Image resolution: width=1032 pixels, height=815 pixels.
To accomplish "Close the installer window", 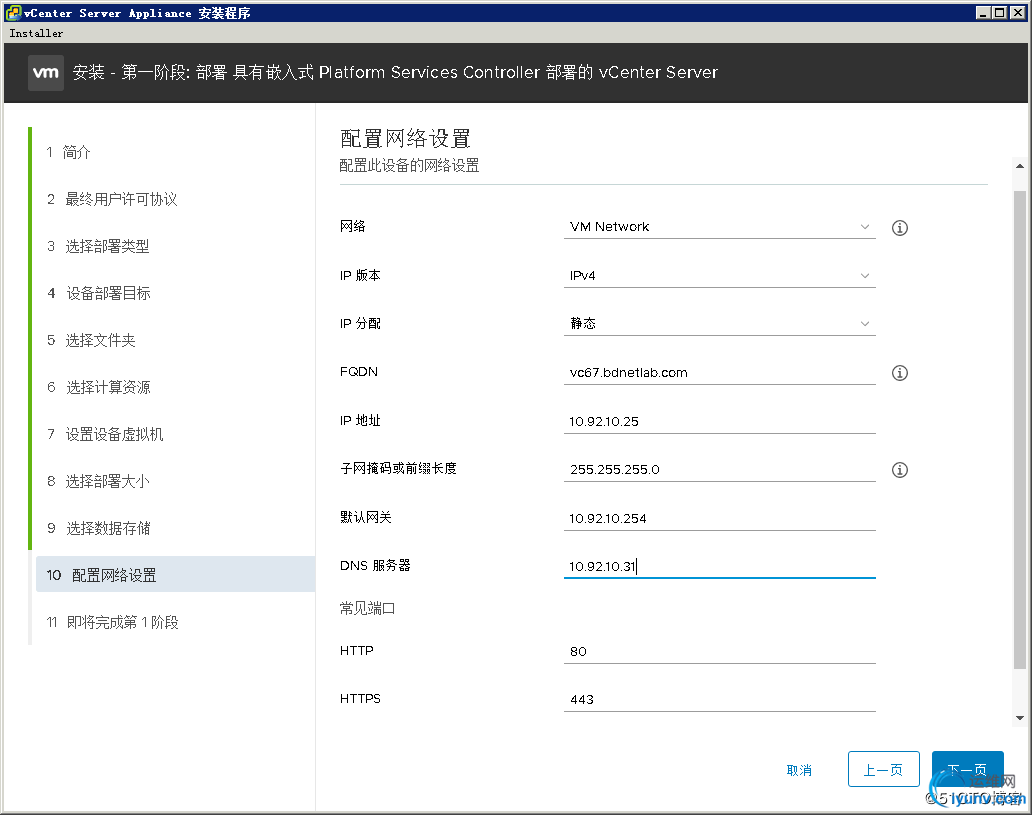I will coord(1017,13).
